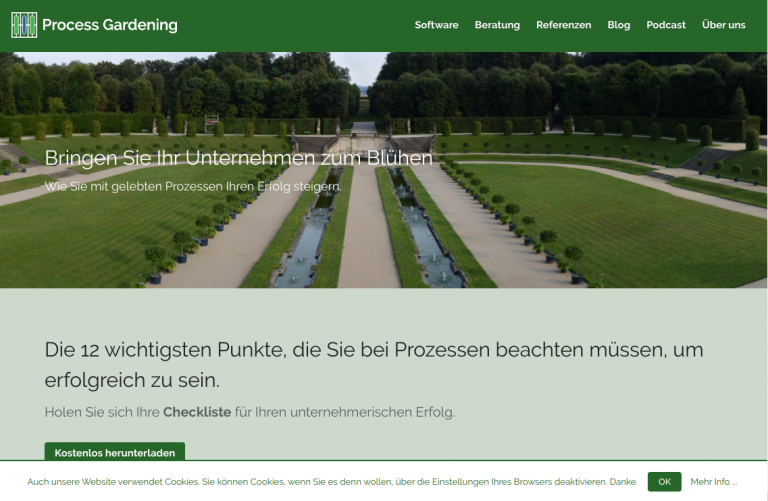Screen dimensions: 768x501
Task: Click the bold Checkliste word
Action: (x=197, y=412)
